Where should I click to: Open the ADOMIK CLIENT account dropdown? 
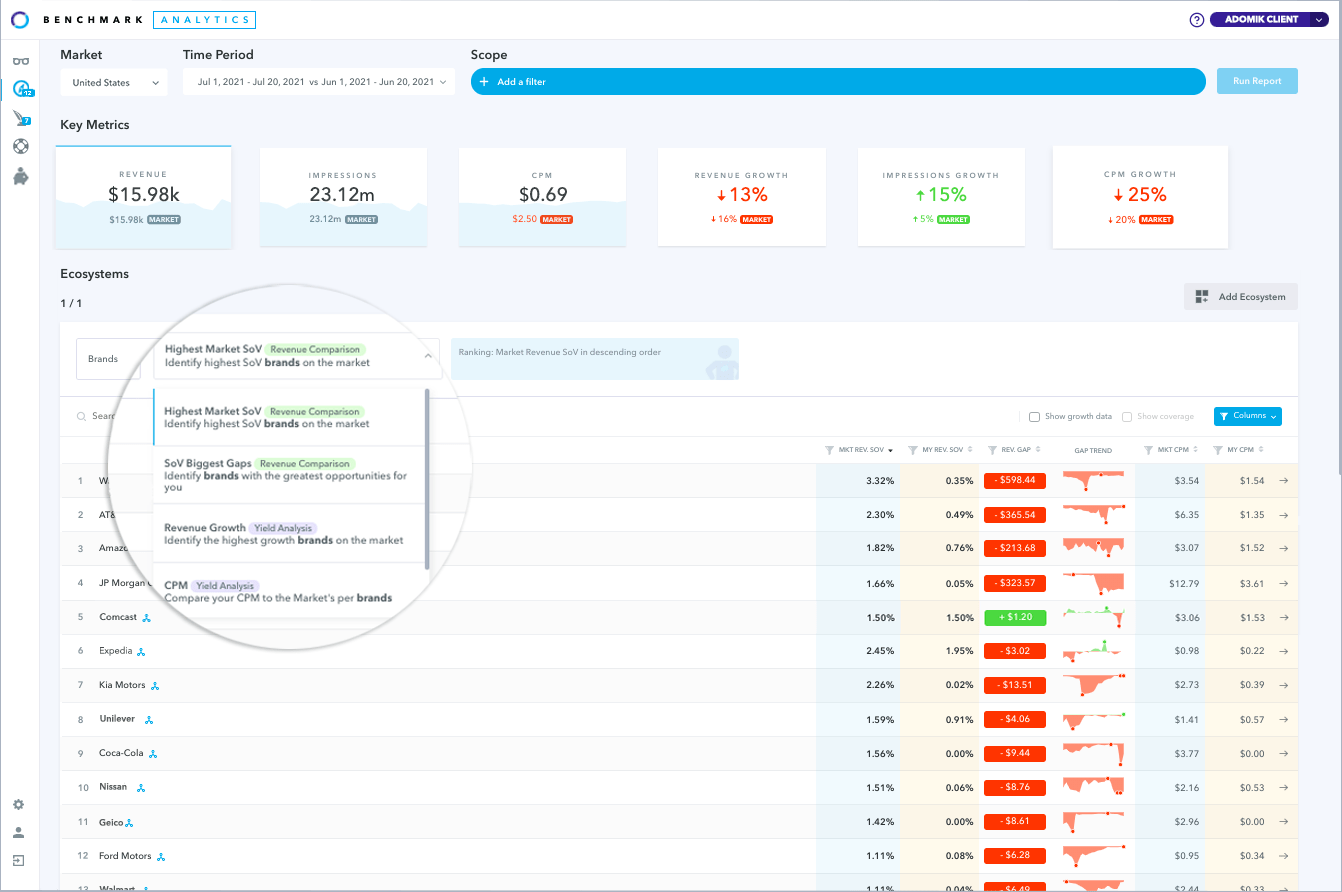[1269, 19]
